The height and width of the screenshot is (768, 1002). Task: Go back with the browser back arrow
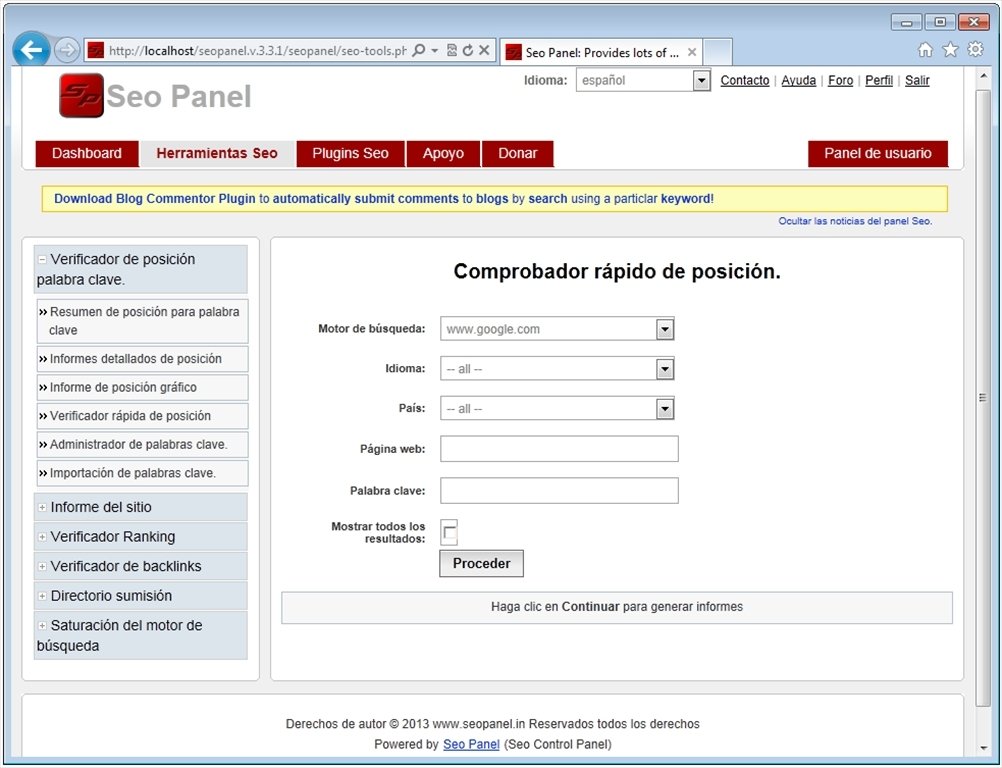coord(31,50)
